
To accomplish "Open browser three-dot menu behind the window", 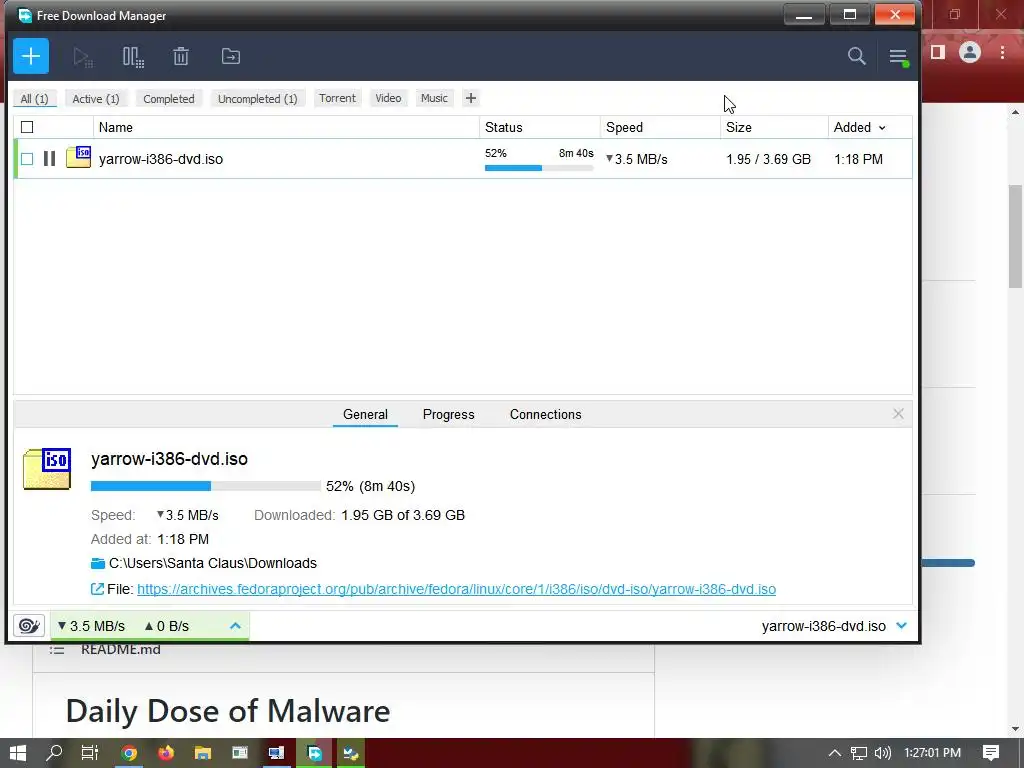I will pos(1002,52).
